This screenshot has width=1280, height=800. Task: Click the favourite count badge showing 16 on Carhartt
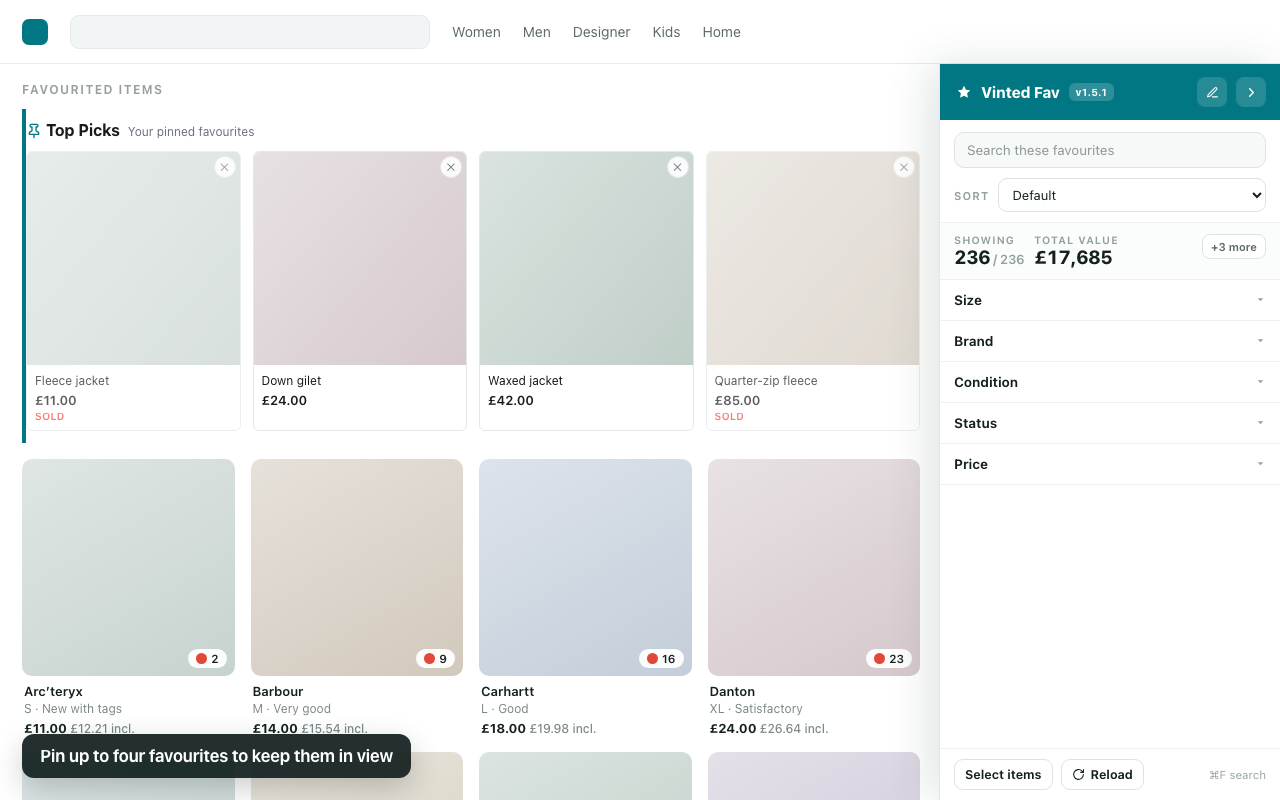661,658
